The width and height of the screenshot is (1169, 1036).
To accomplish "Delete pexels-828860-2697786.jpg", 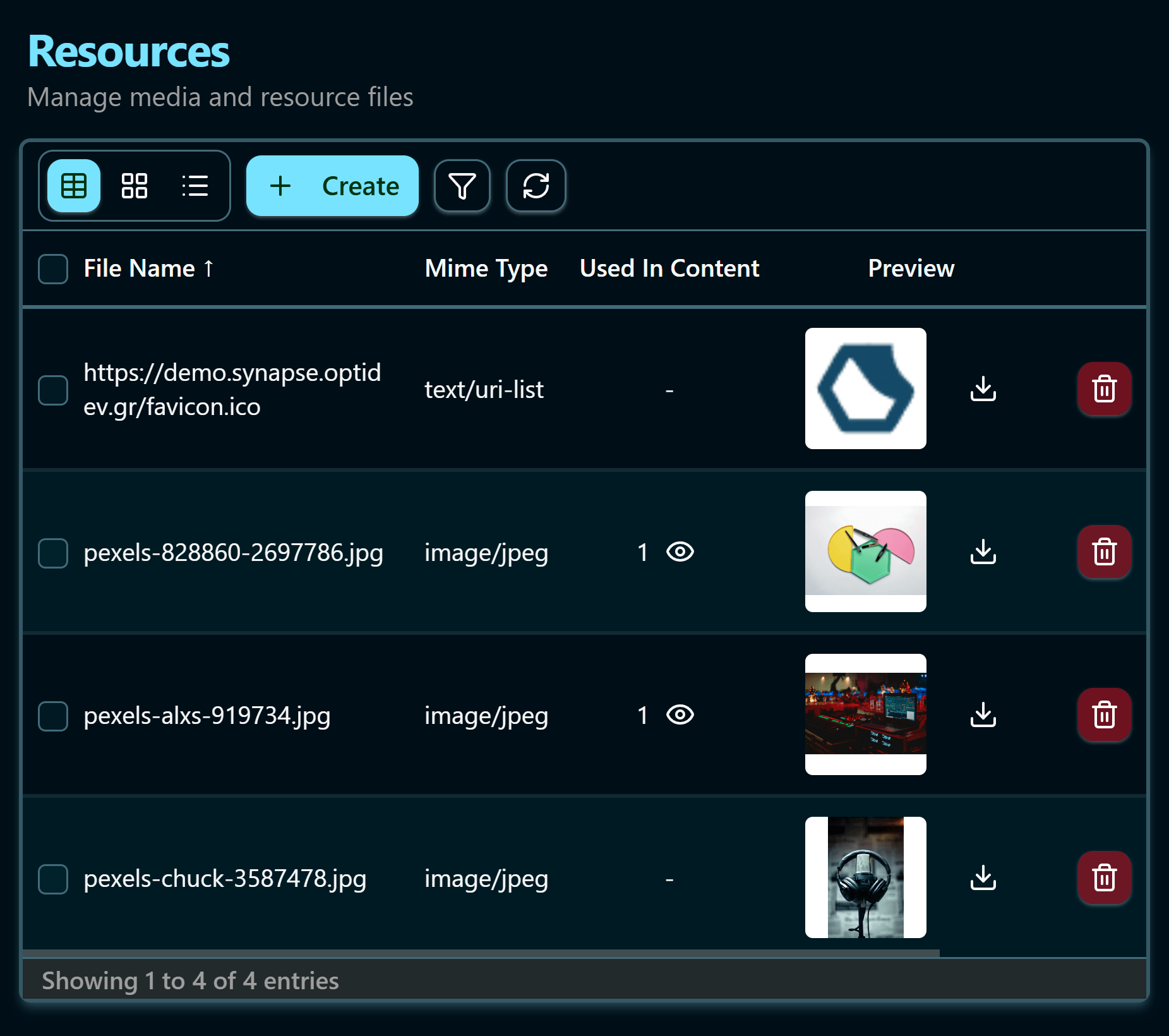I will tap(1104, 552).
